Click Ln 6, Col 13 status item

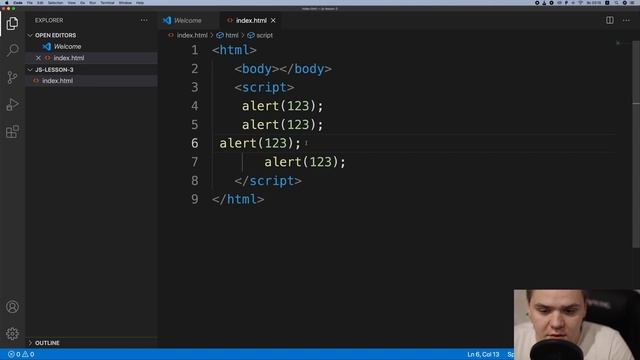(x=483, y=354)
